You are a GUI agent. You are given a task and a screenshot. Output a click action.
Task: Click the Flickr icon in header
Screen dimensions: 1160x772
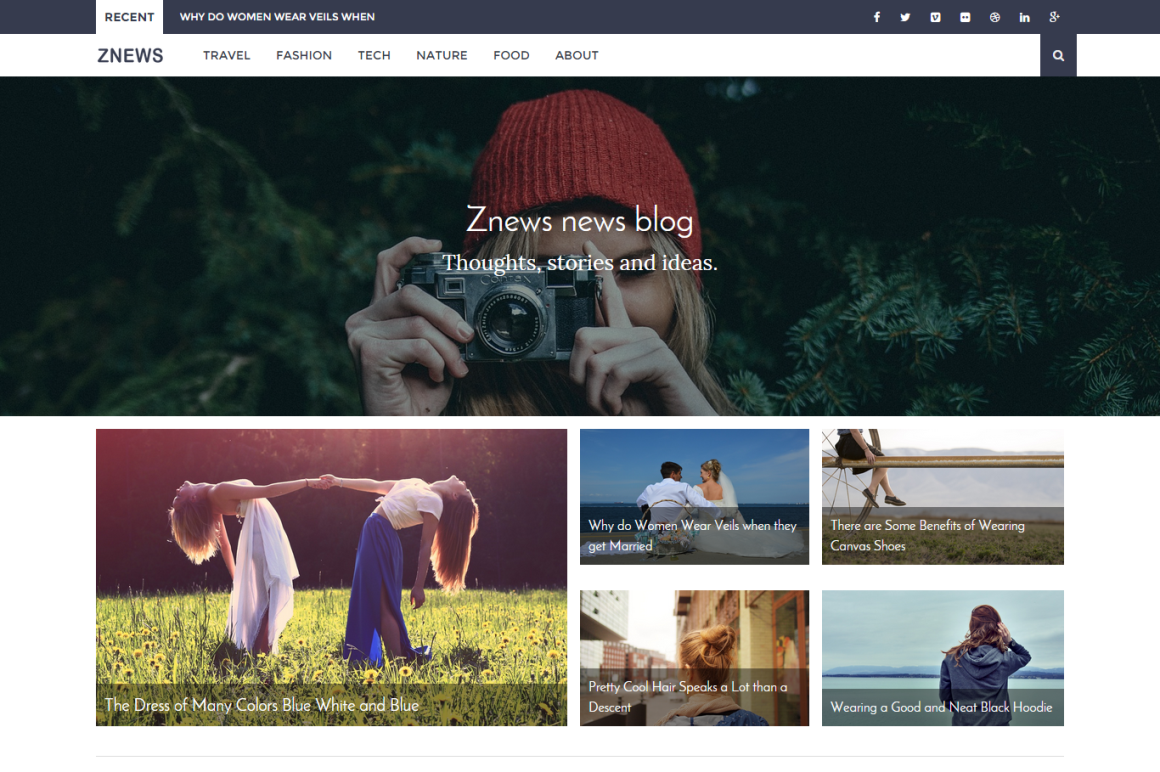965,17
